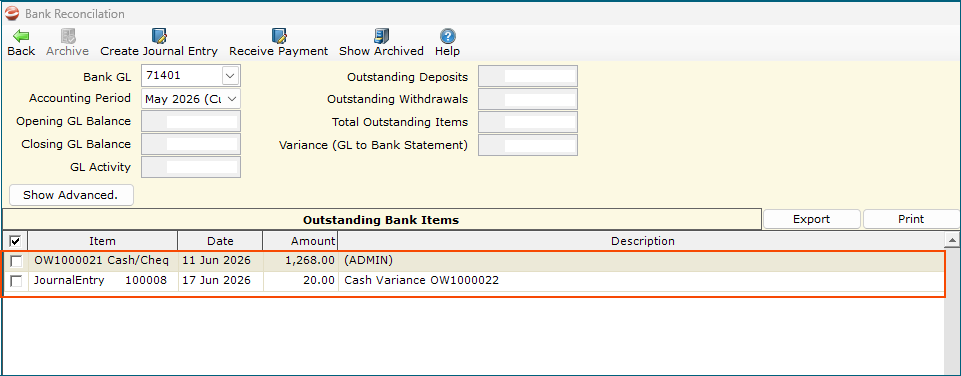This screenshot has width=961, height=376.
Task: Sort by the Date column header
Action: coord(220,241)
